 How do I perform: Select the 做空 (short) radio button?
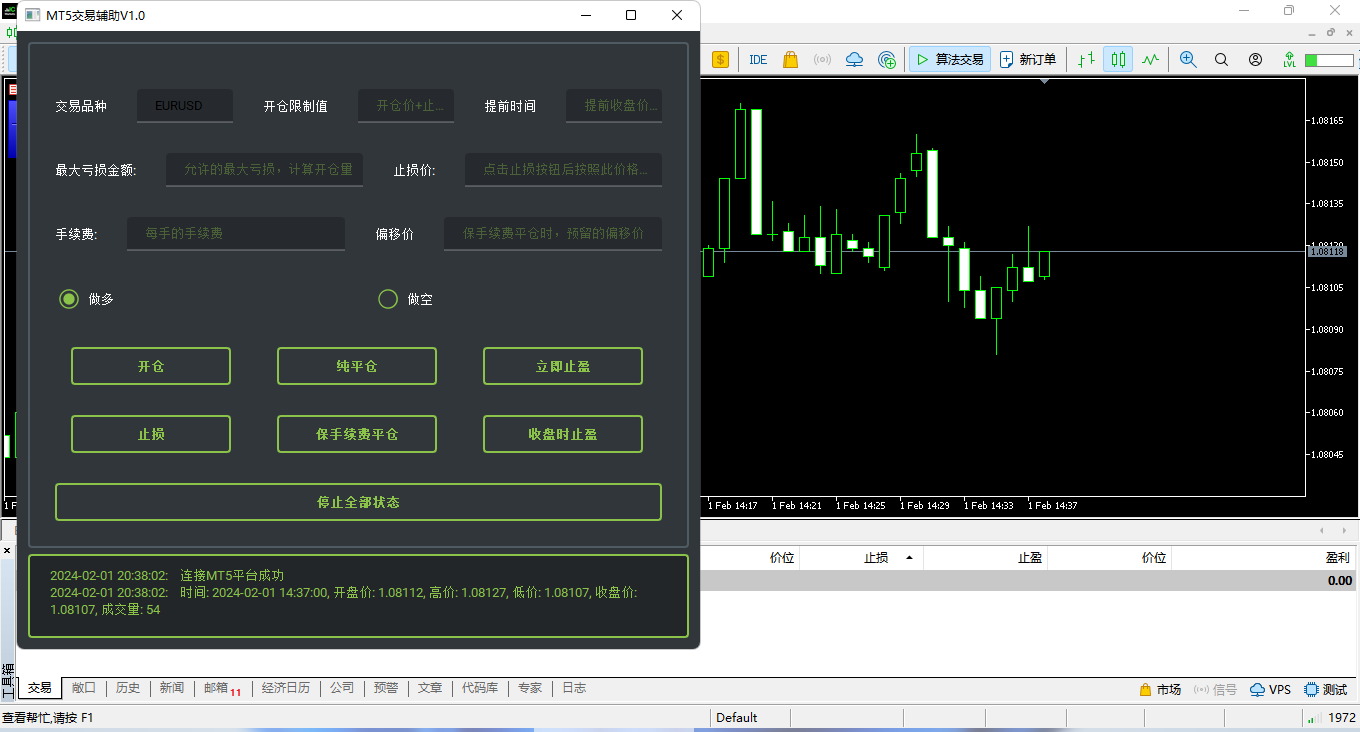tap(388, 298)
